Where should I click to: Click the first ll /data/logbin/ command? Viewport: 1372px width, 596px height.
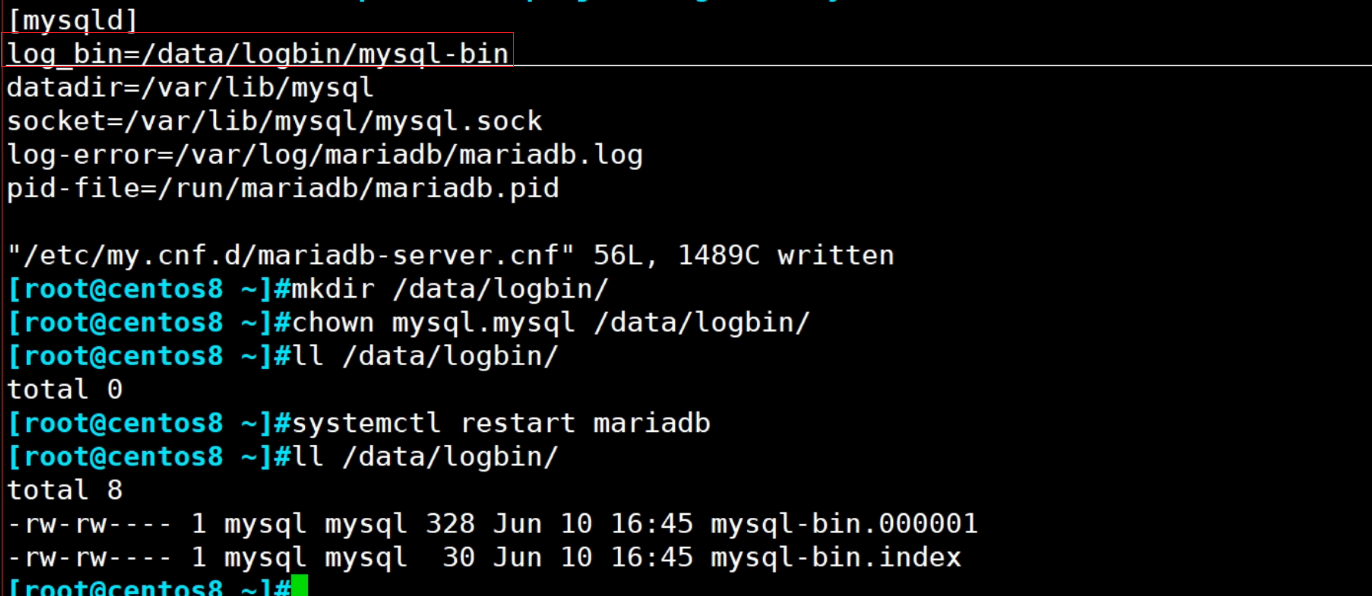click(424, 357)
